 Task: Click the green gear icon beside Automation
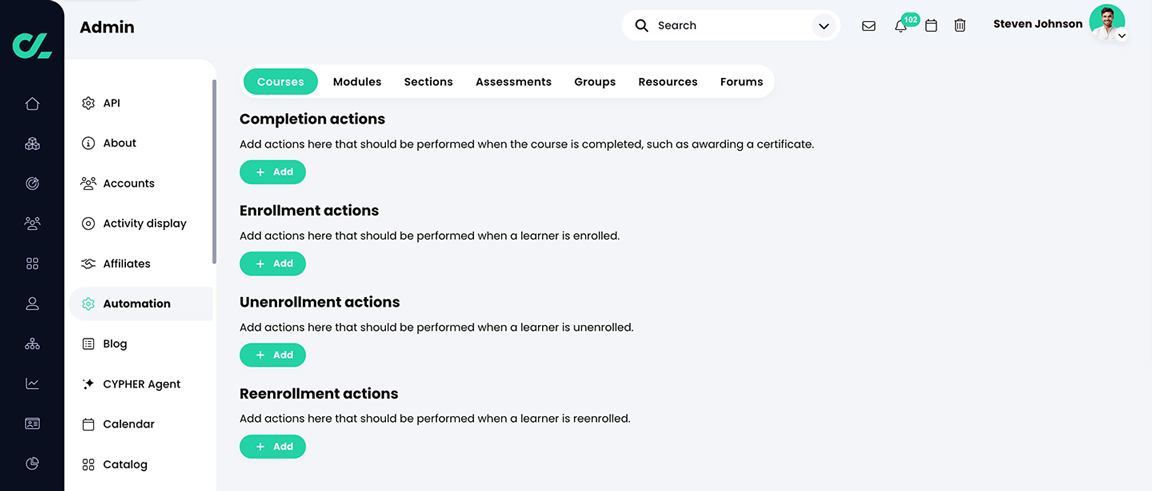(x=88, y=304)
